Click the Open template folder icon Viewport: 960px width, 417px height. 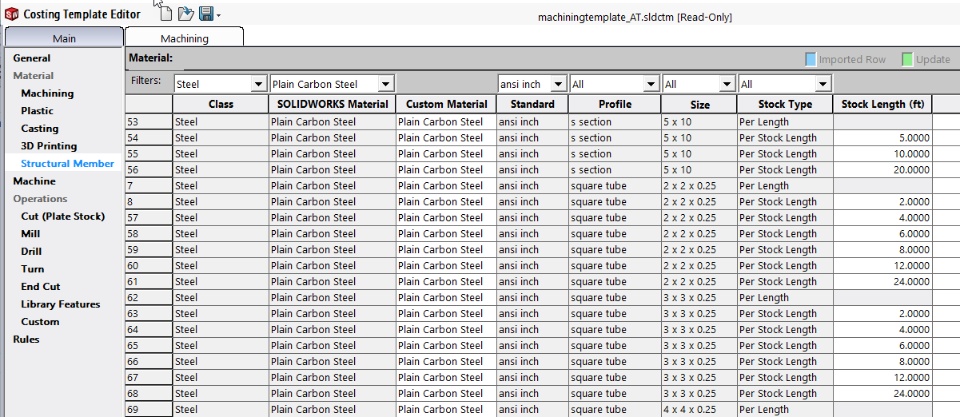pos(186,13)
